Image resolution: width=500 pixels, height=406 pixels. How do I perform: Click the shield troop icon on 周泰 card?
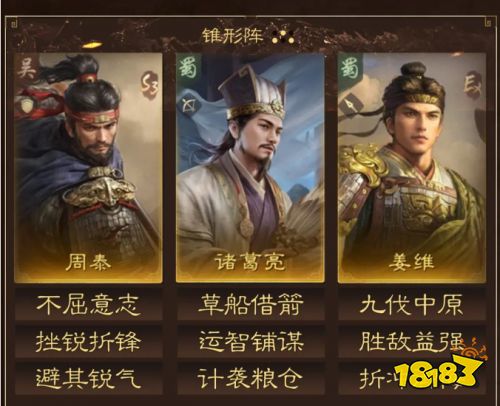coord(27,105)
